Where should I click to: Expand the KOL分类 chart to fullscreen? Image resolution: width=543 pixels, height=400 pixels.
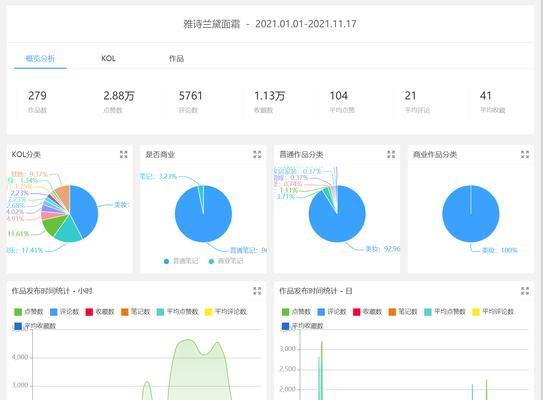(x=124, y=154)
